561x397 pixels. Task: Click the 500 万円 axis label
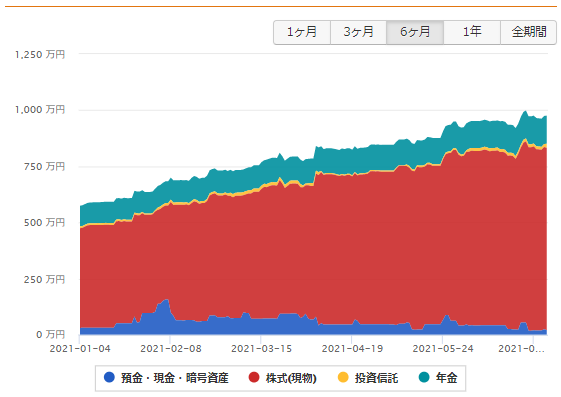[x=44, y=223]
